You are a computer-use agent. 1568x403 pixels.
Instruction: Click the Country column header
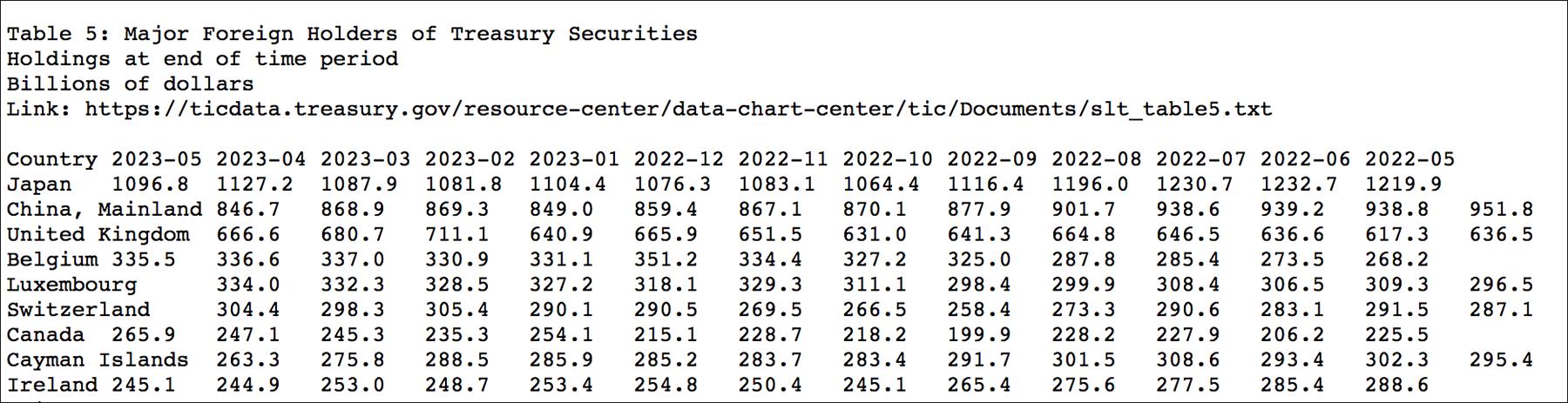52,160
